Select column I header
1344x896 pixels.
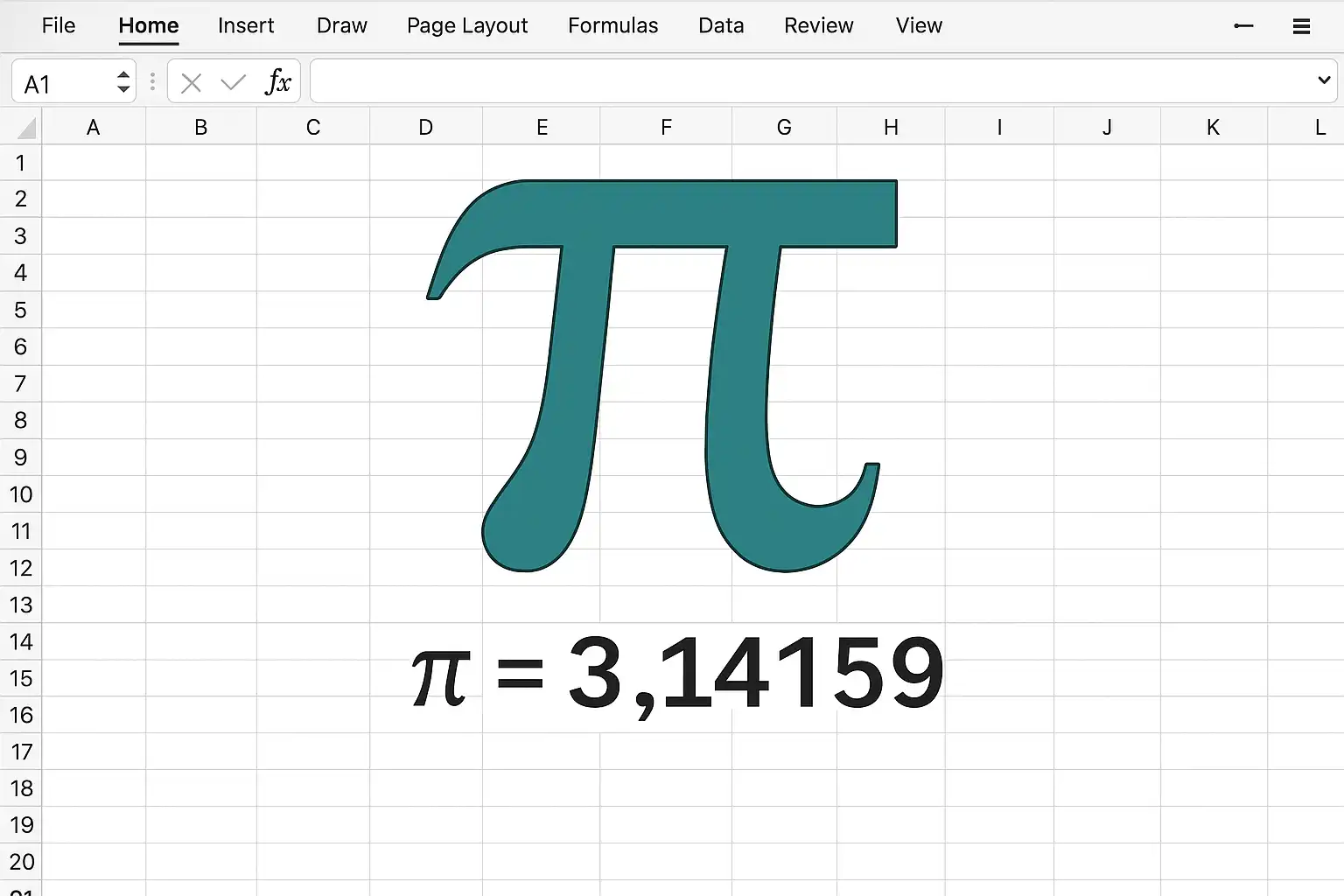pos(999,128)
